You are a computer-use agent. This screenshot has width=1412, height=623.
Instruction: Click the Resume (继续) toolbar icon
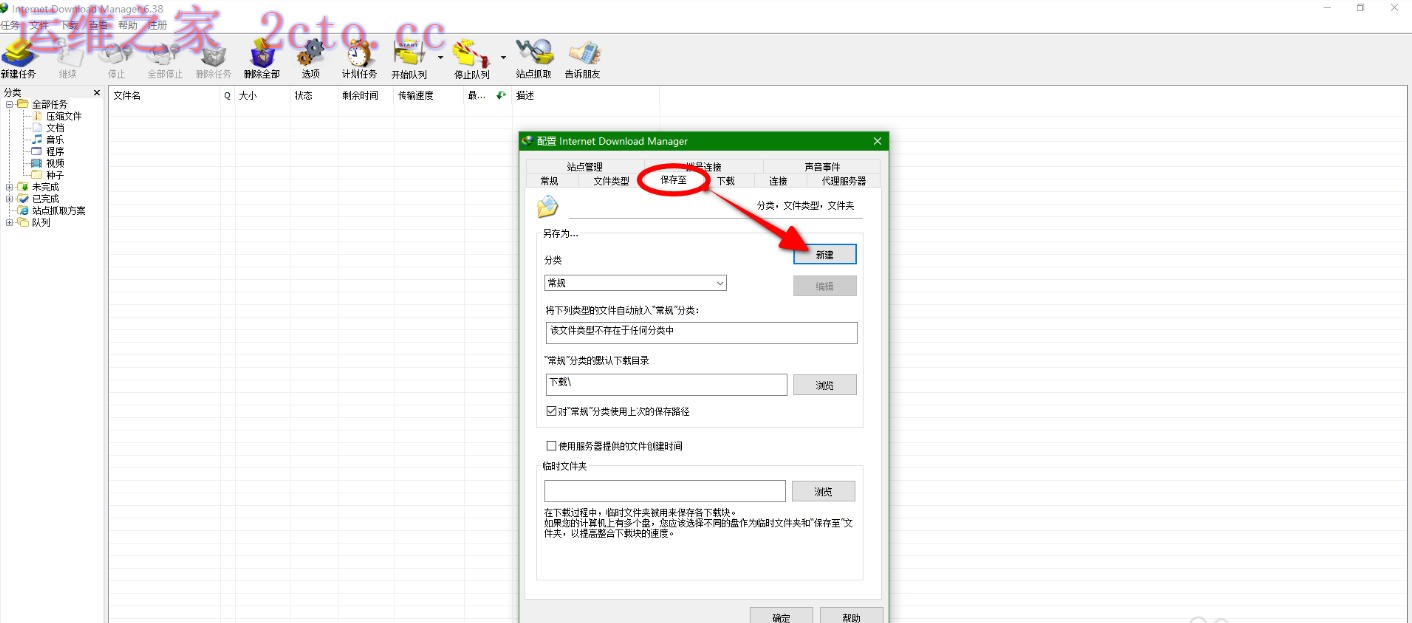(x=67, y=58)
